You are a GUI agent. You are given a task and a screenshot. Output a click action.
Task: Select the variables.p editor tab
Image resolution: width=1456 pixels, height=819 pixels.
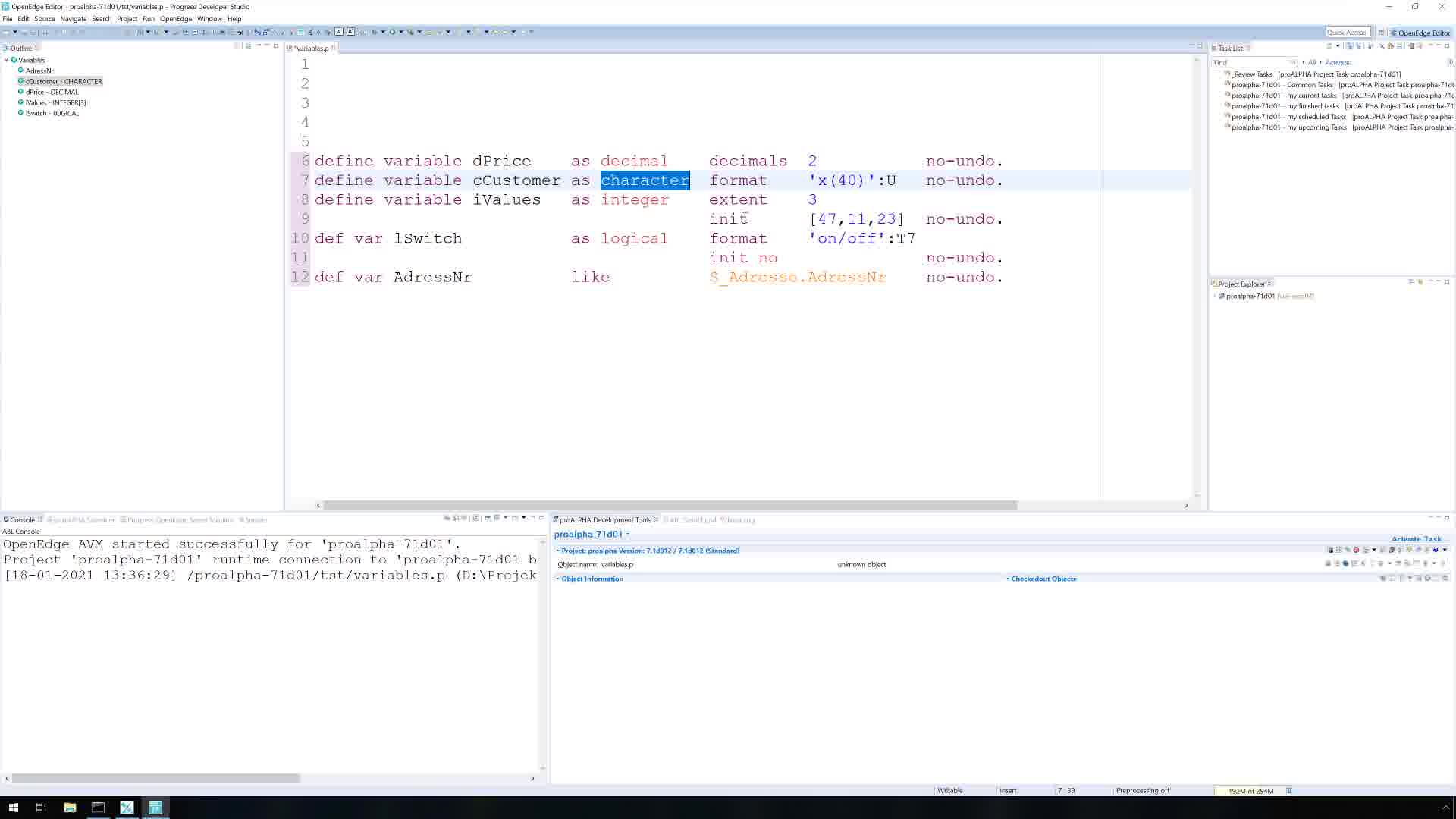[x=312, y=48]
